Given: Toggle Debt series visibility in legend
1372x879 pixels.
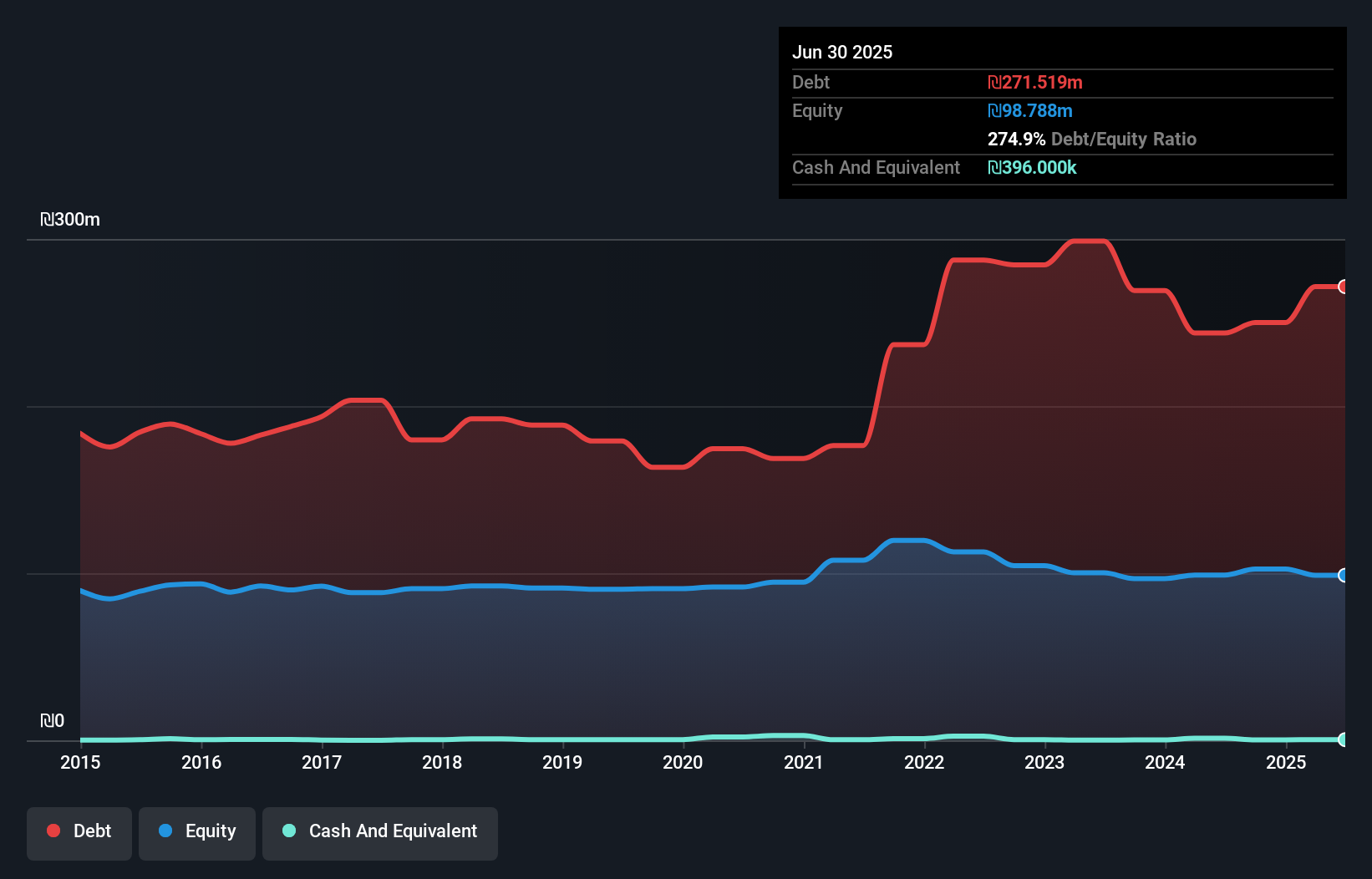Looking at the screenshot, I should [79, 831].
